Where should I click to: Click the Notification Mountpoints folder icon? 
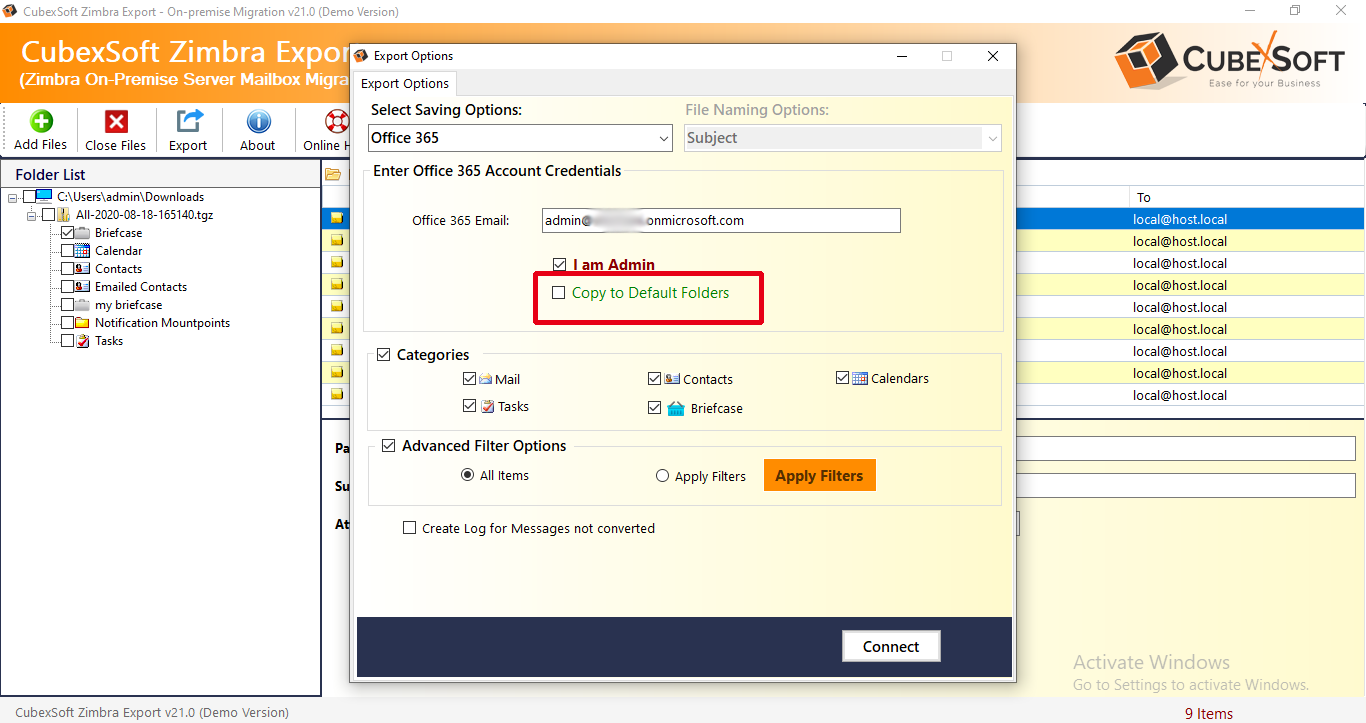click(82, 323)
